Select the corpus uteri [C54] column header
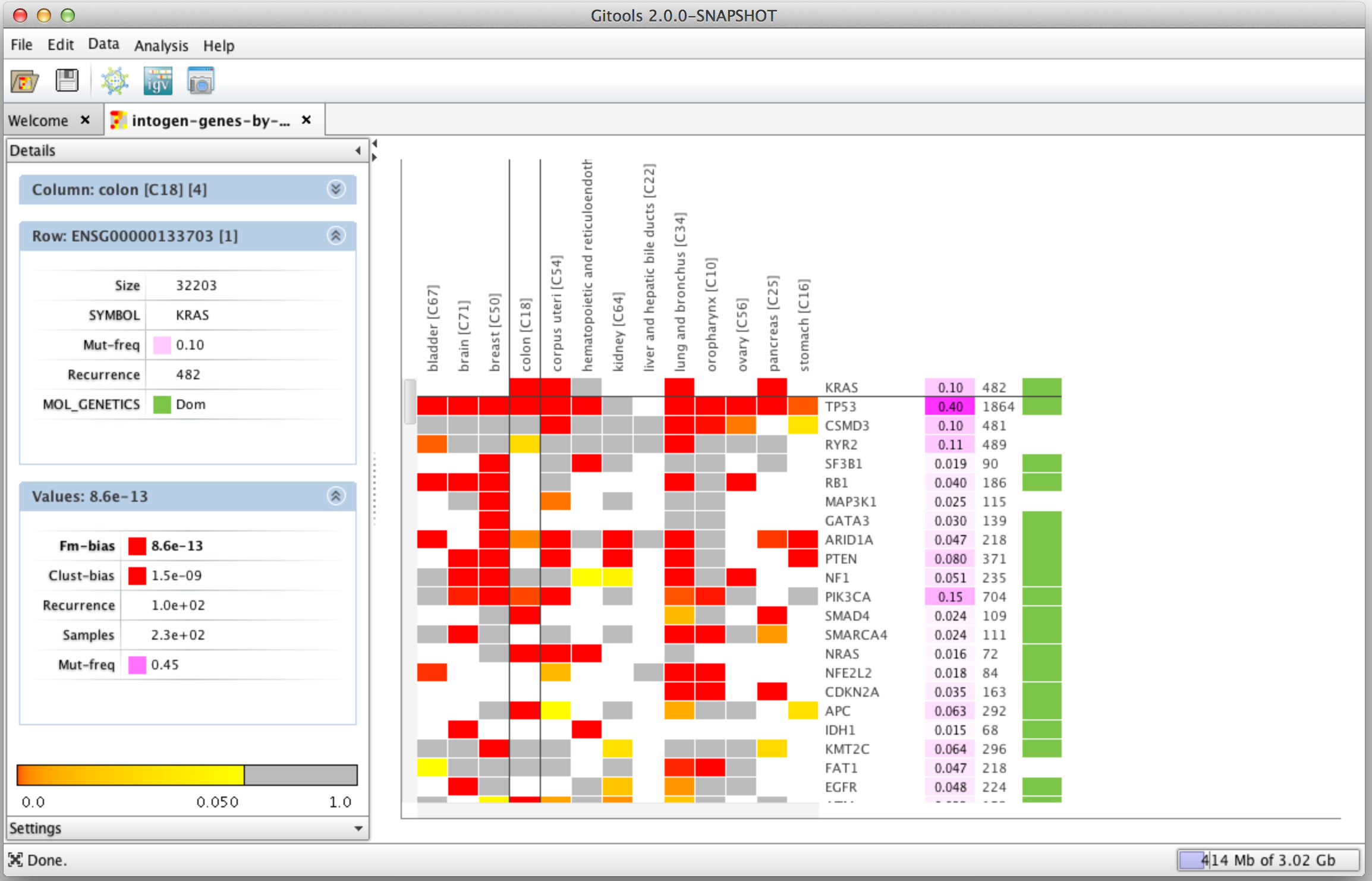This screenshot has width=1372, height=881. [556, 313]
